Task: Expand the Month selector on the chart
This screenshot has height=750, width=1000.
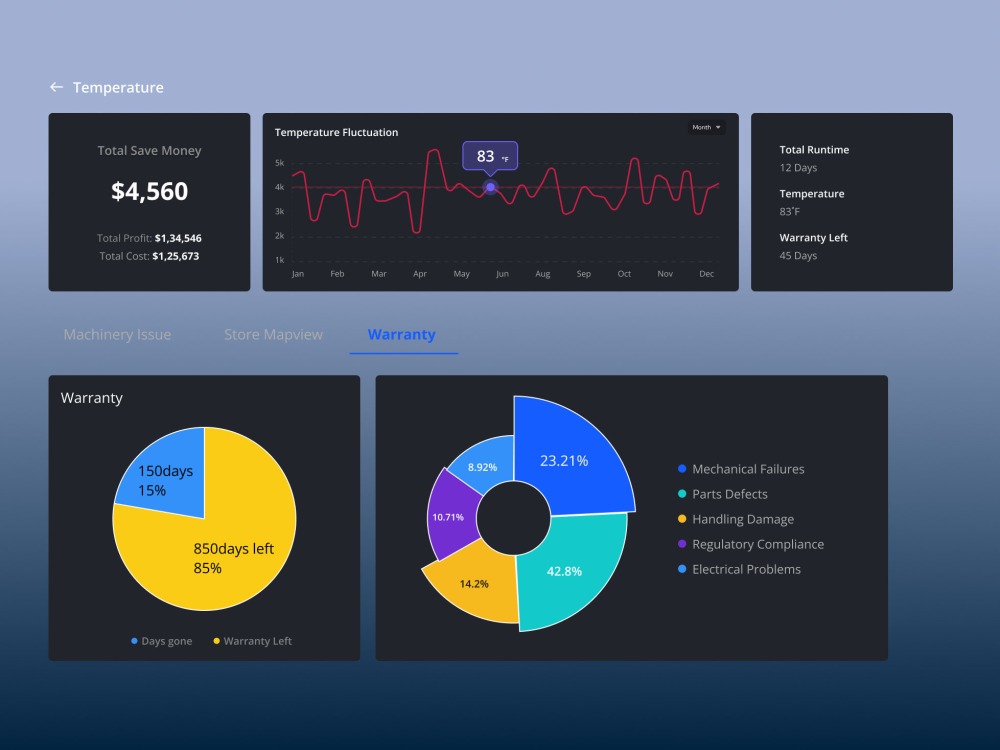Action: 707,127
